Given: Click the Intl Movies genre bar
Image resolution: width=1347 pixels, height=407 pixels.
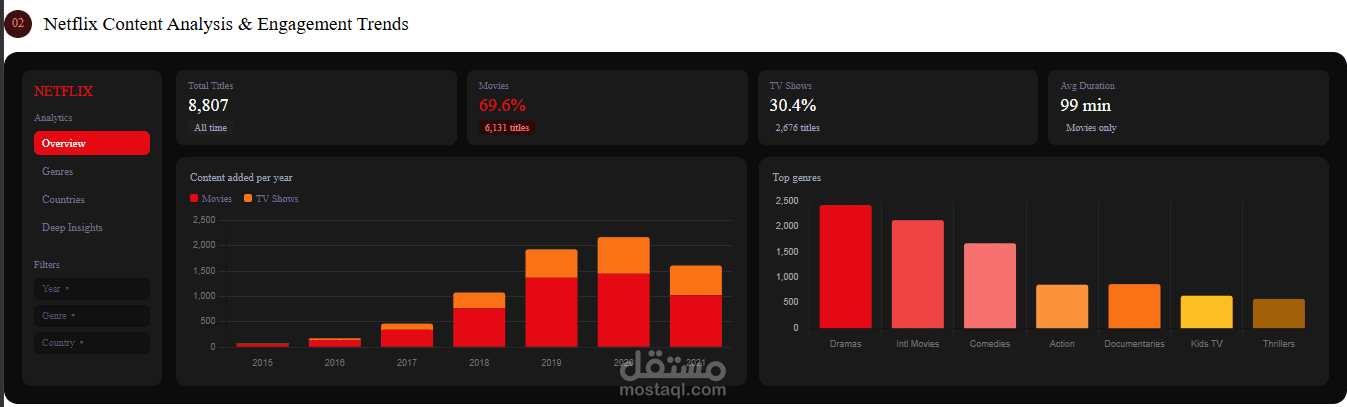Looking at the screenshot, I should (x=917, y=274).
